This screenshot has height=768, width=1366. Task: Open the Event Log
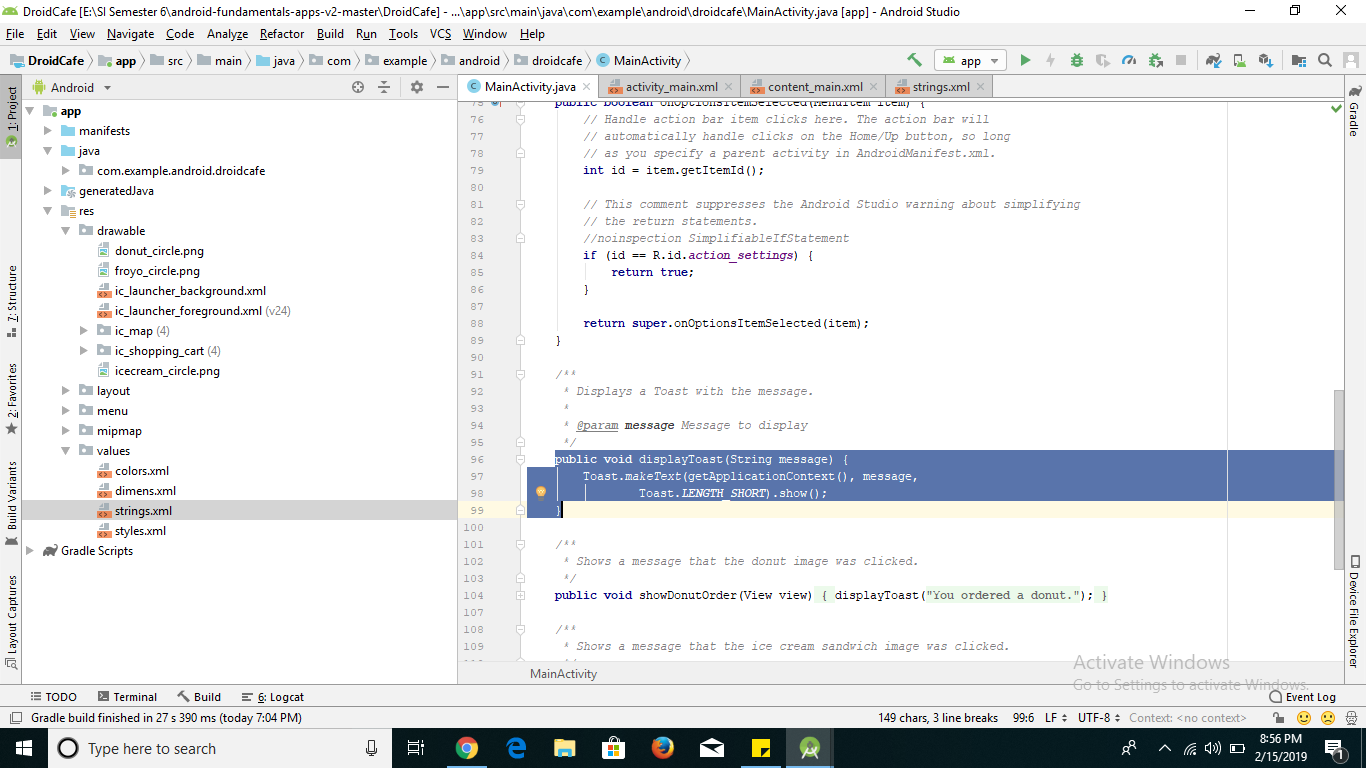tap(1303, 696)
